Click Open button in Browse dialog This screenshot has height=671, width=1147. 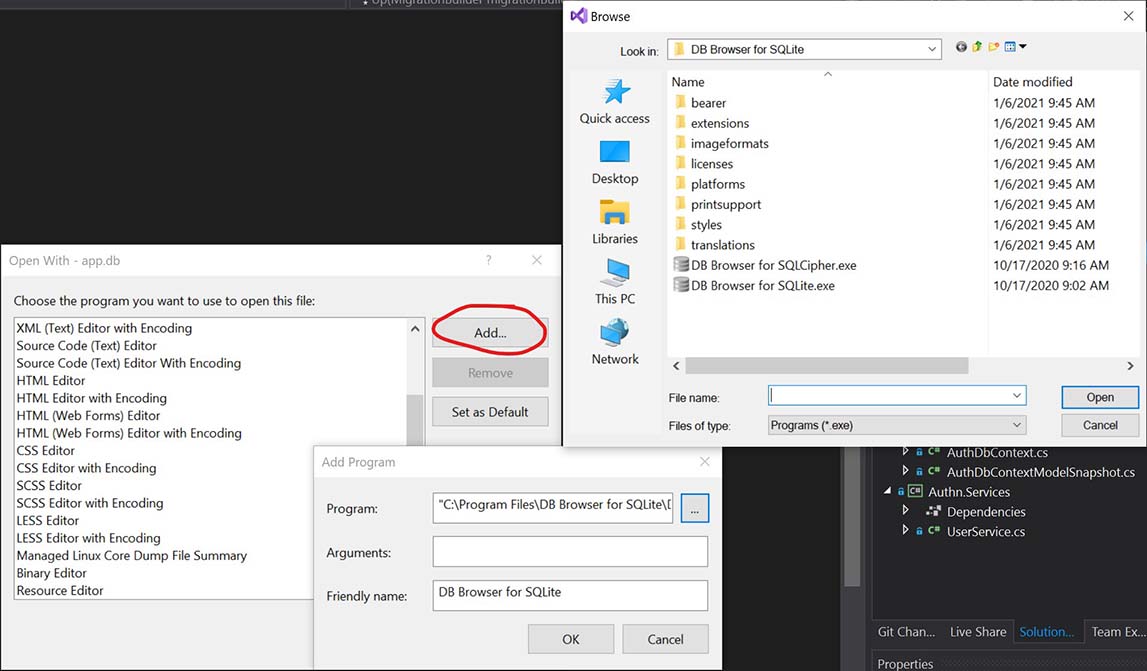click(1099, 397)
